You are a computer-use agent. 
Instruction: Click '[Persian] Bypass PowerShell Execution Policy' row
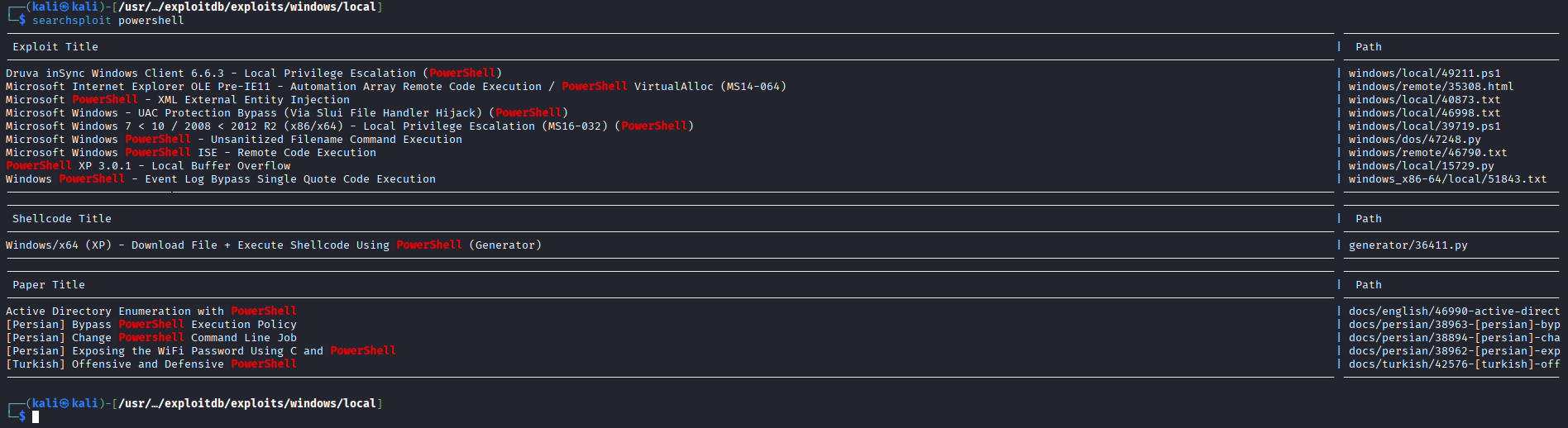click(151, 325)
